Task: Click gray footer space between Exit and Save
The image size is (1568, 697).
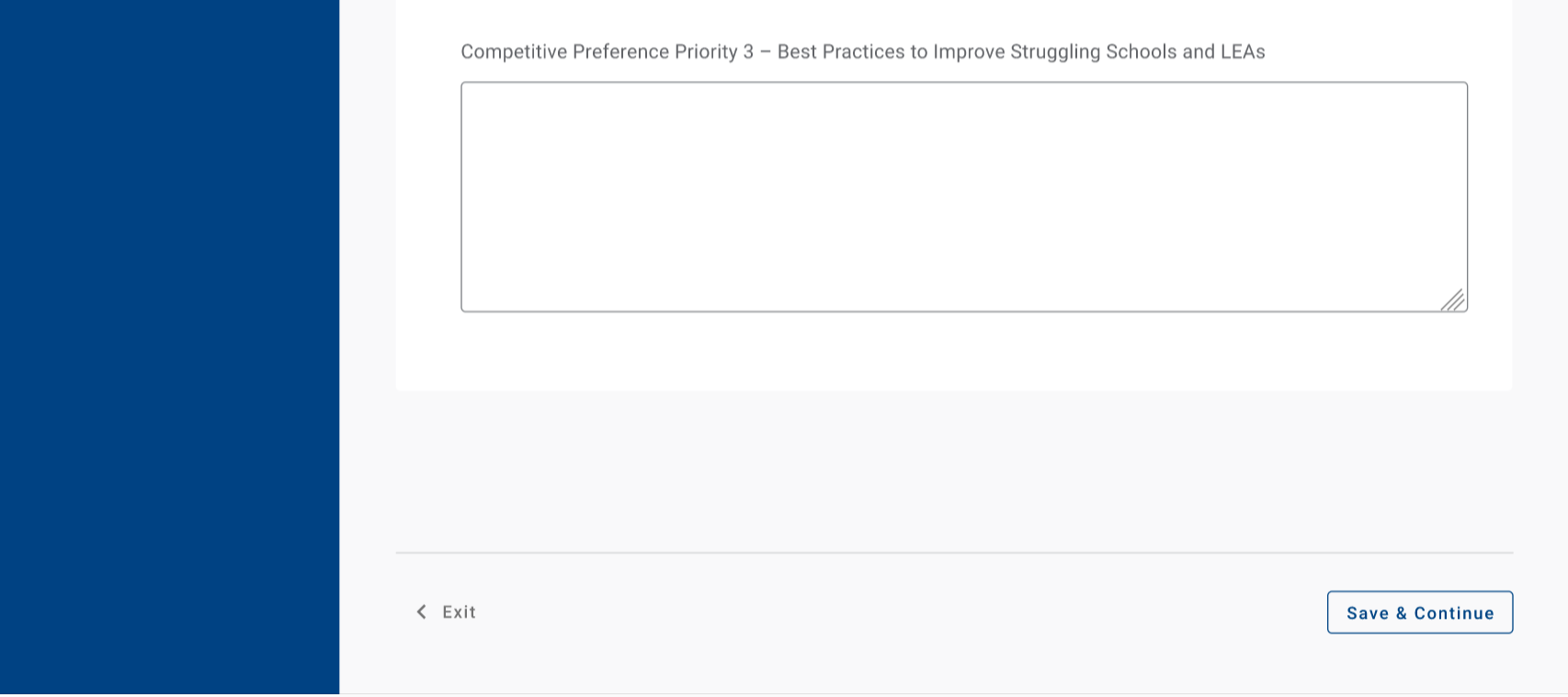Action: (x=901, y=612)
